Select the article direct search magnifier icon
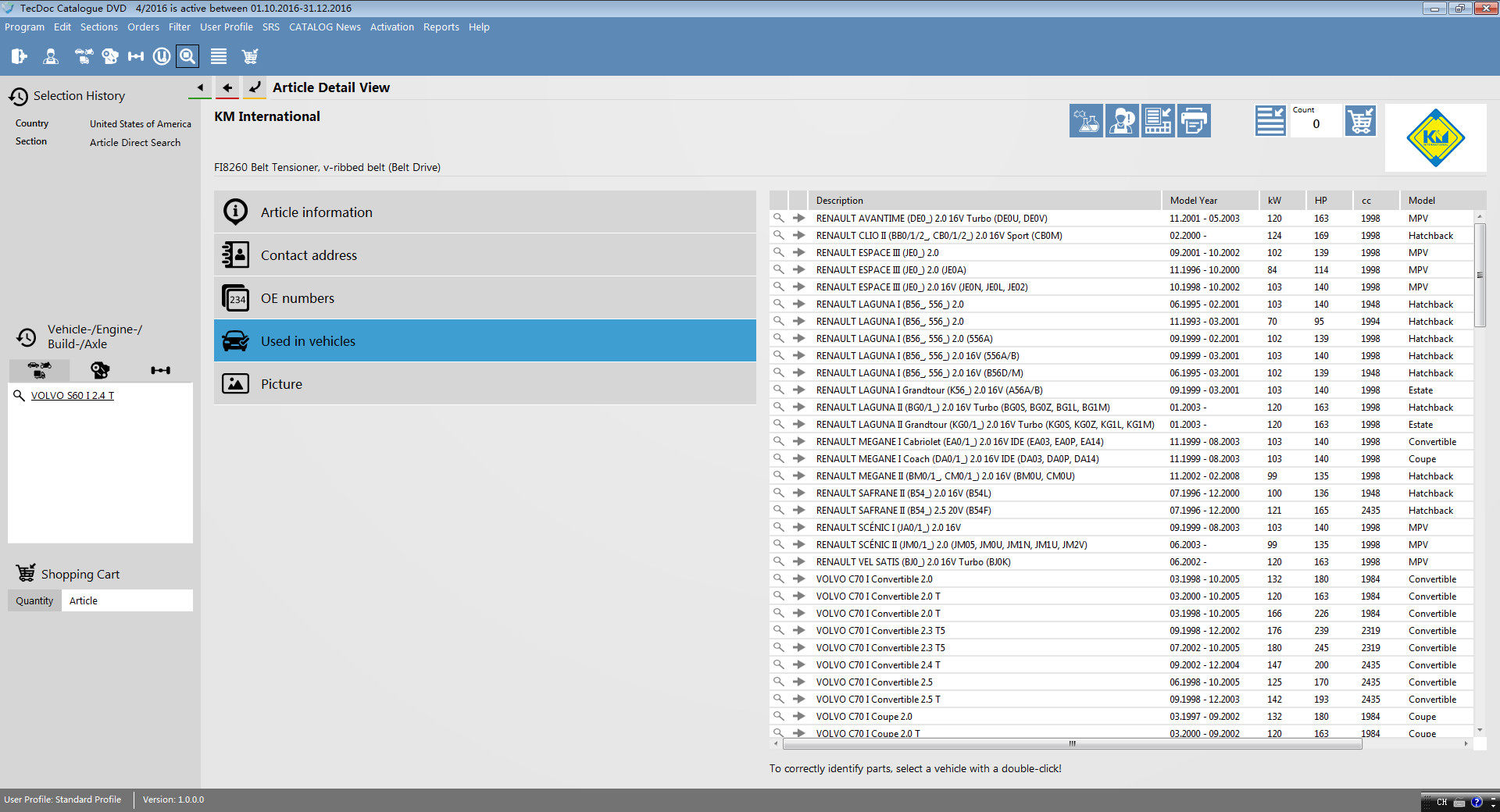The width and height of the screenshot is (1500, 812). coord(187,56)
